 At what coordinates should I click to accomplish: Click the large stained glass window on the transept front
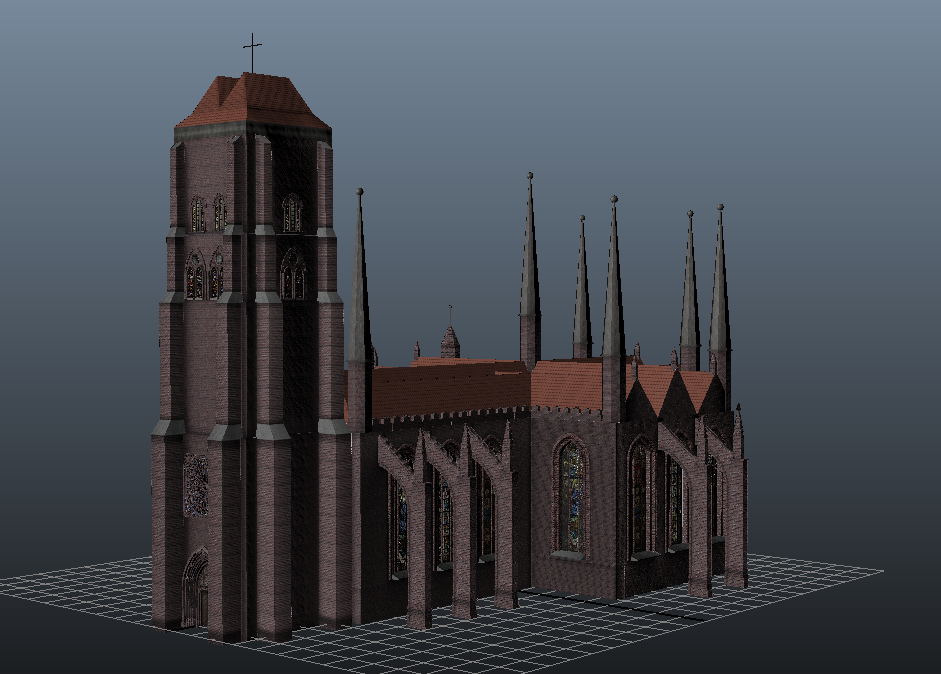[x=571, y=496]
